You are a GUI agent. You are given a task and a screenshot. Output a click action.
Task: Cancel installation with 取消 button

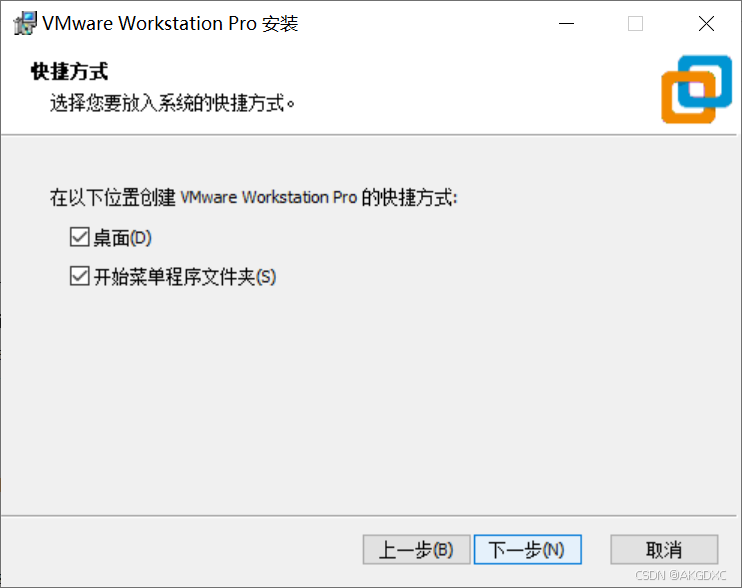[664, 550]
